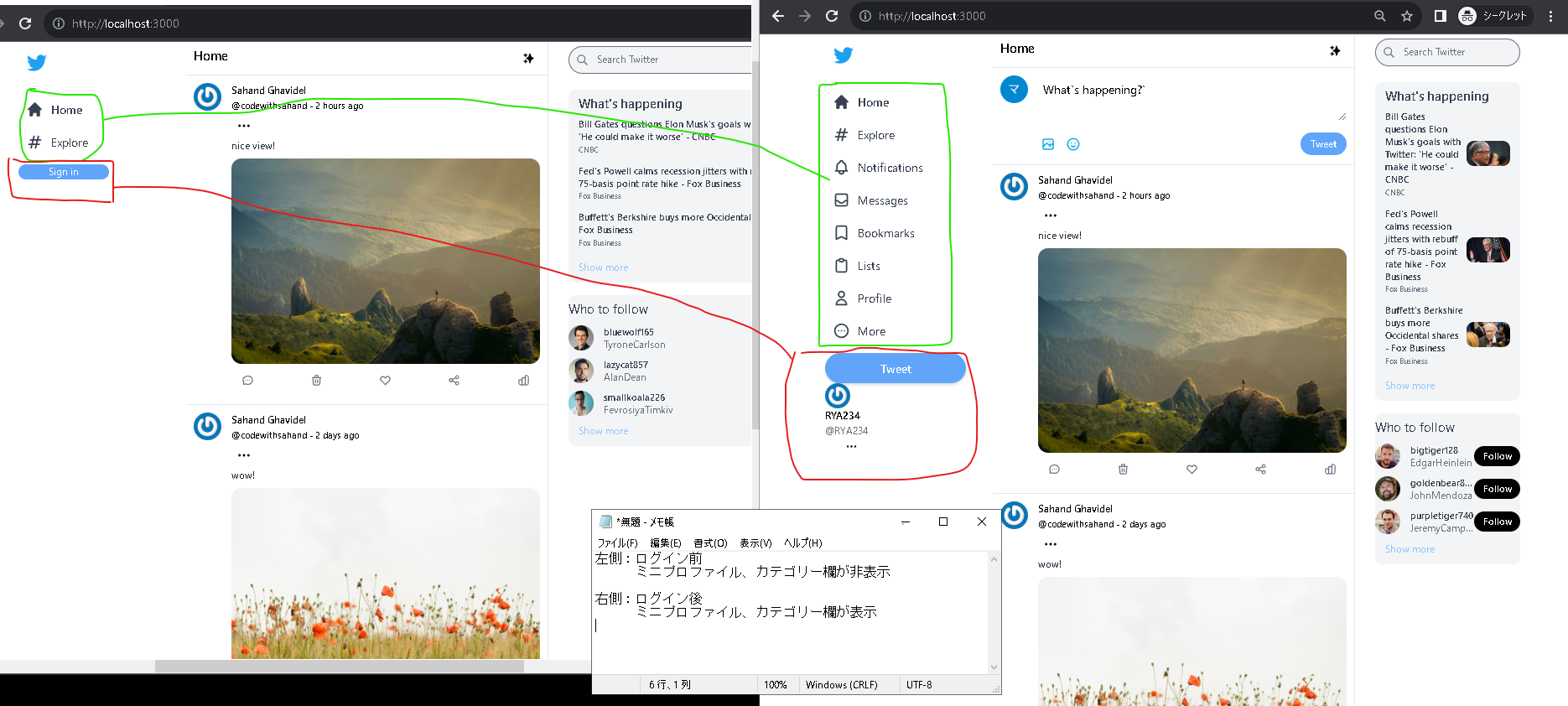This screenshot has width=1568, height=706.
Task: Click Show more under Who to follow, left browser
Action: coord(603,431)
